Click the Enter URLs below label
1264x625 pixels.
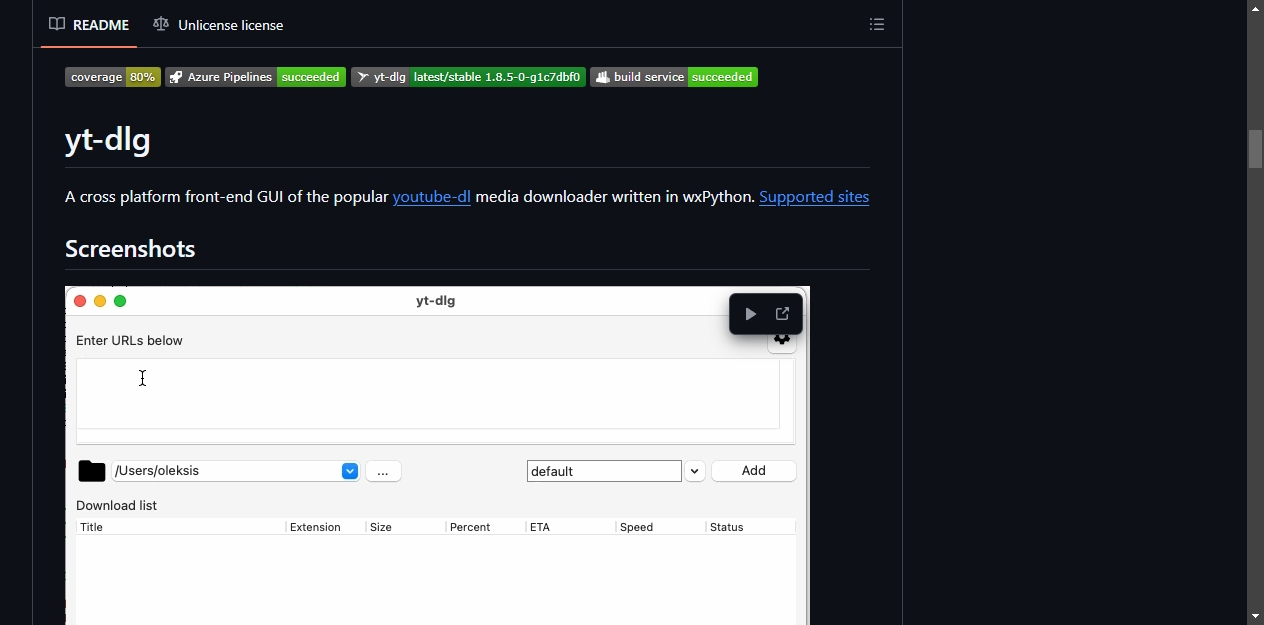[129, 340]
